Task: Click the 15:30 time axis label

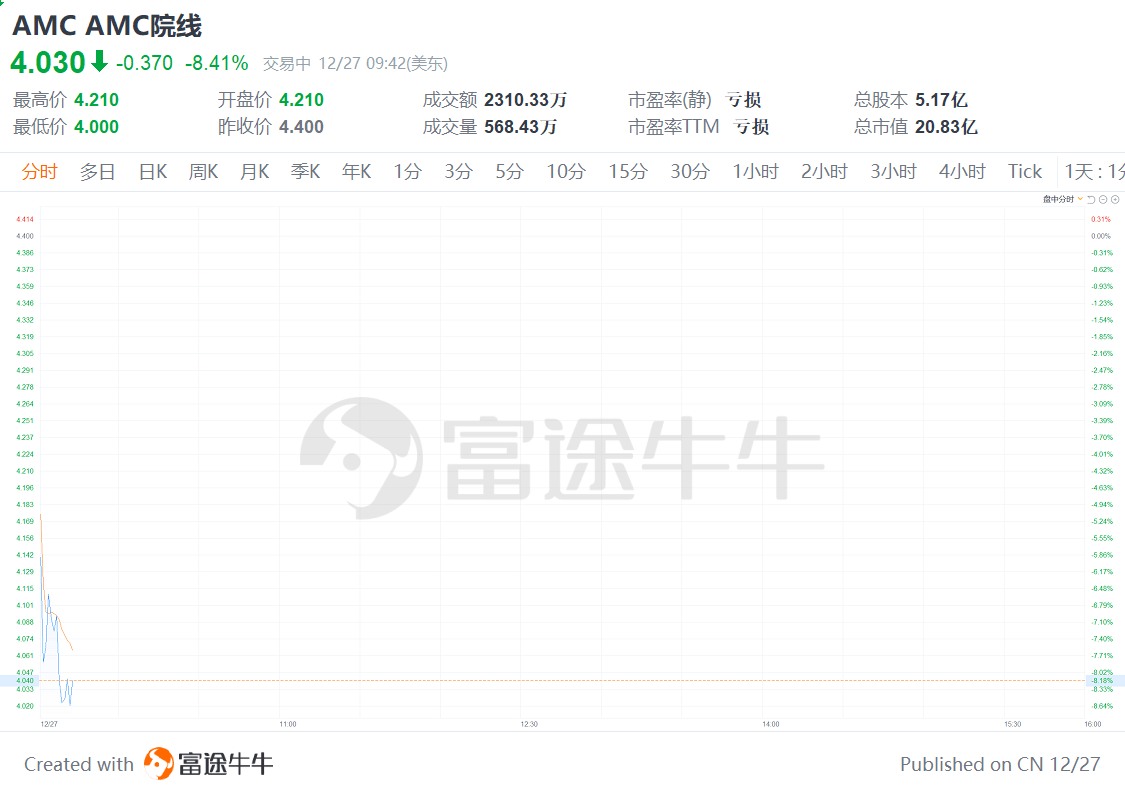Action: [1012, 724]
